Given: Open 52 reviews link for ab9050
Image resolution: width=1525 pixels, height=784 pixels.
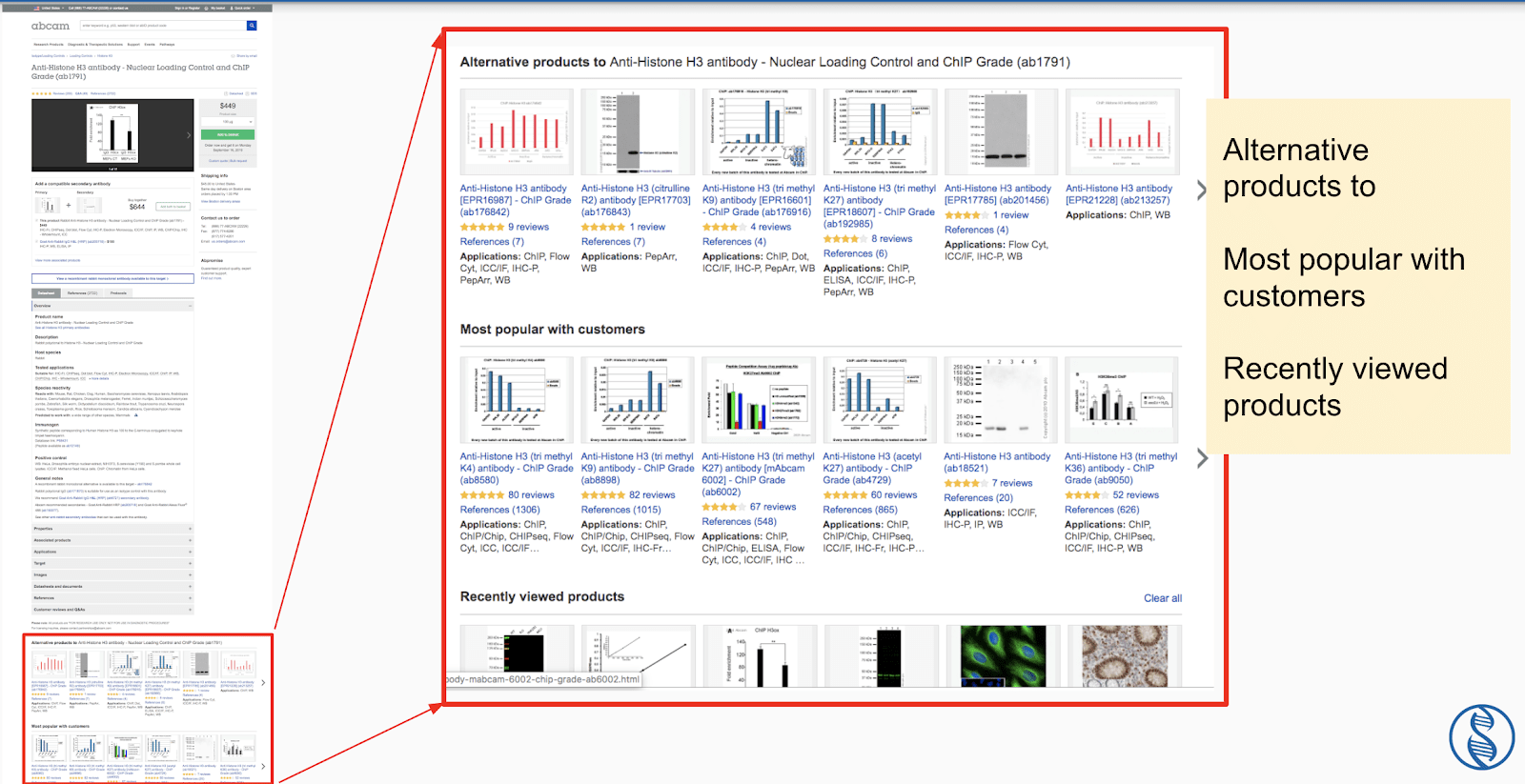Looking at the screenshot, I should (x=1136, y=495).
